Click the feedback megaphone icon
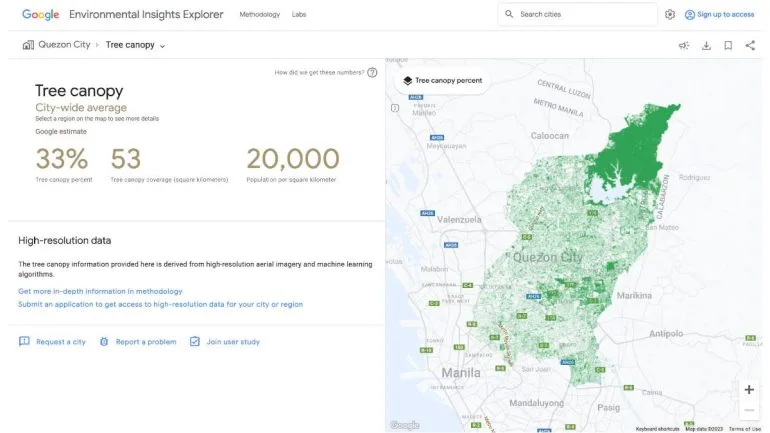 click(684, 46)
